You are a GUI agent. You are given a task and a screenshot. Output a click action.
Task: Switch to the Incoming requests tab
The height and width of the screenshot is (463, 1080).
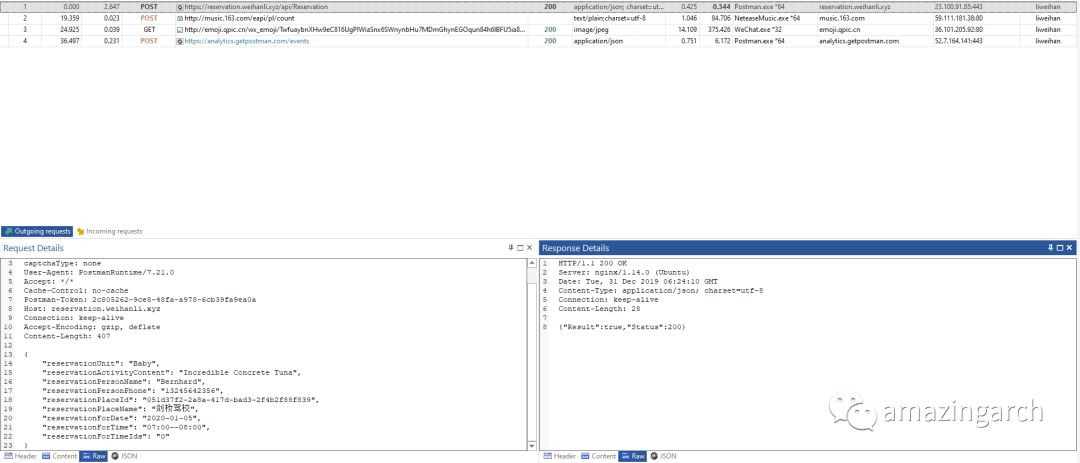point(110,232)
